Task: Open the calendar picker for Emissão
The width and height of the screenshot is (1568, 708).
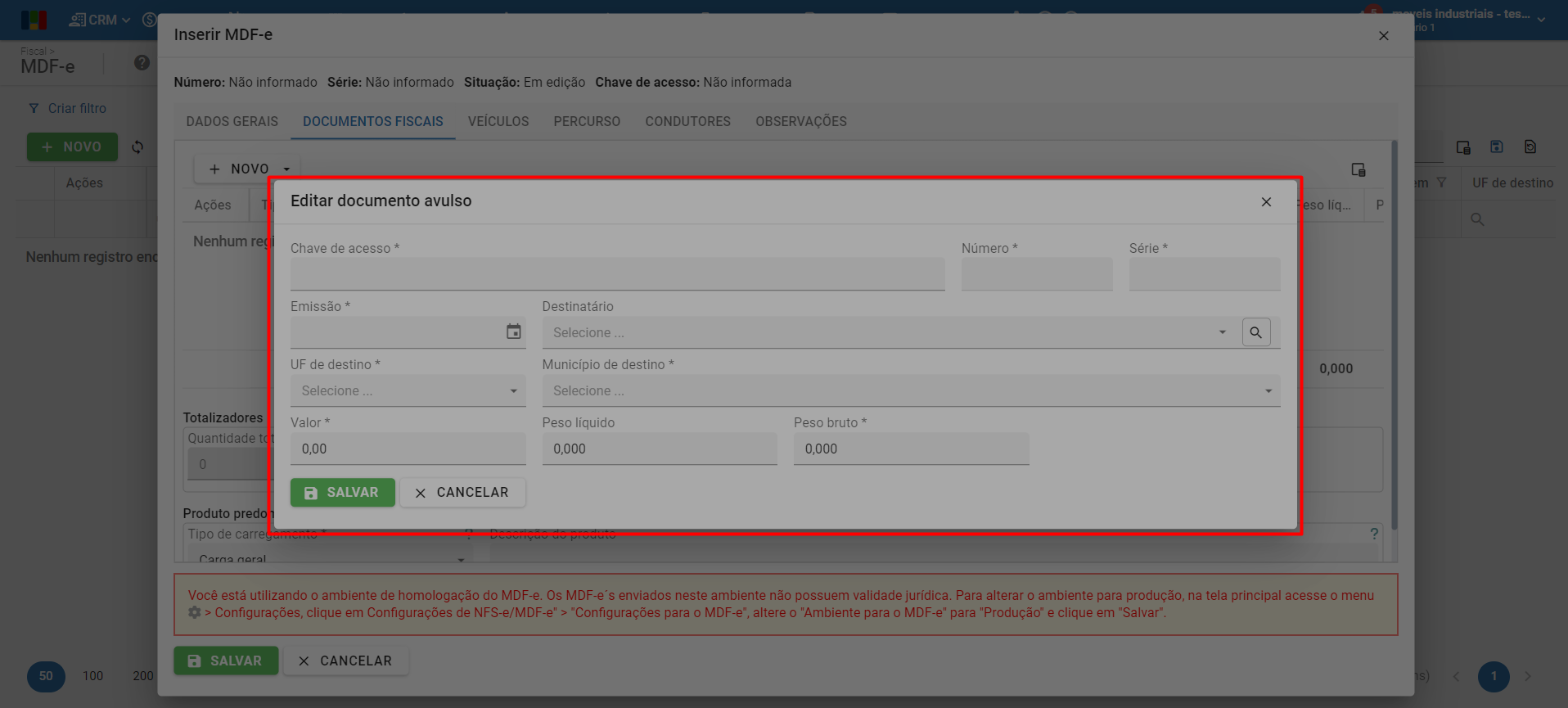Action: tap(513, 331)
